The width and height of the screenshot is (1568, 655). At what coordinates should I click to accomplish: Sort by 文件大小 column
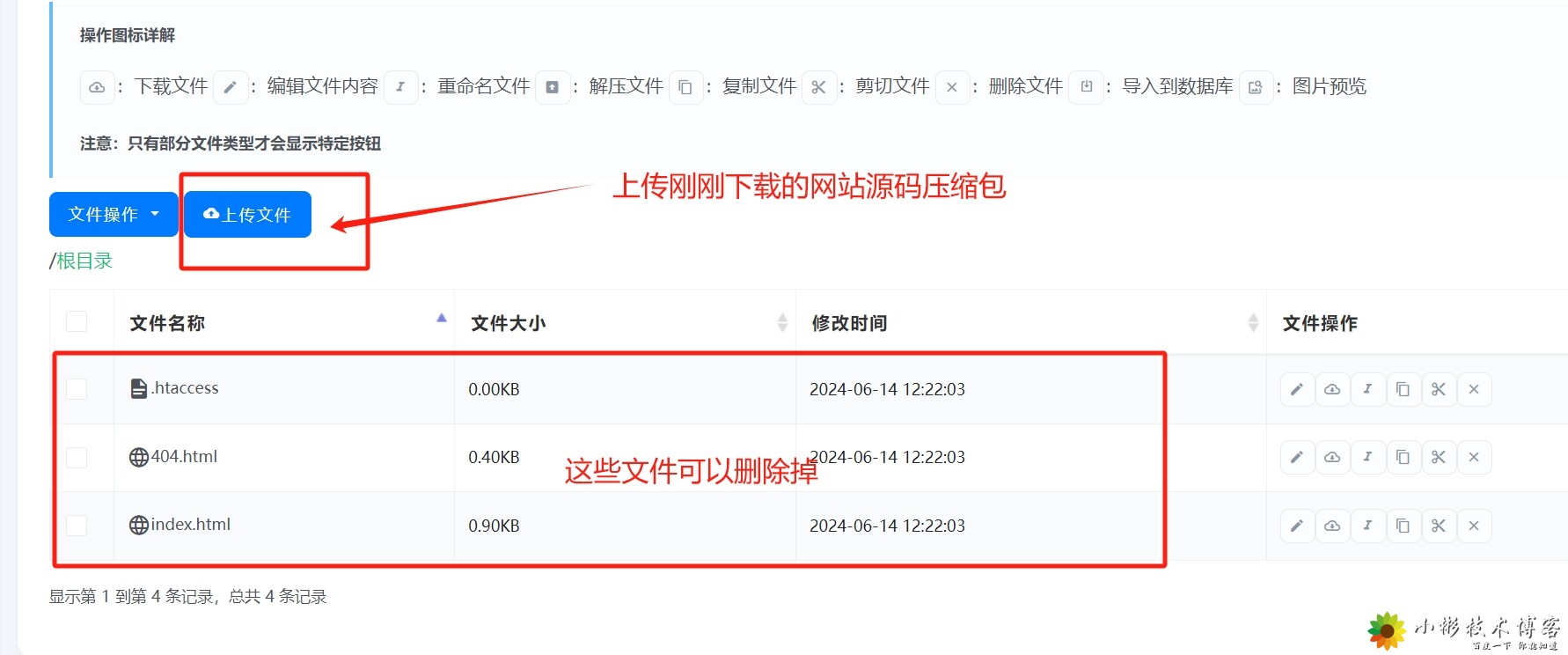pyautogui.click(x=625, y=323)
